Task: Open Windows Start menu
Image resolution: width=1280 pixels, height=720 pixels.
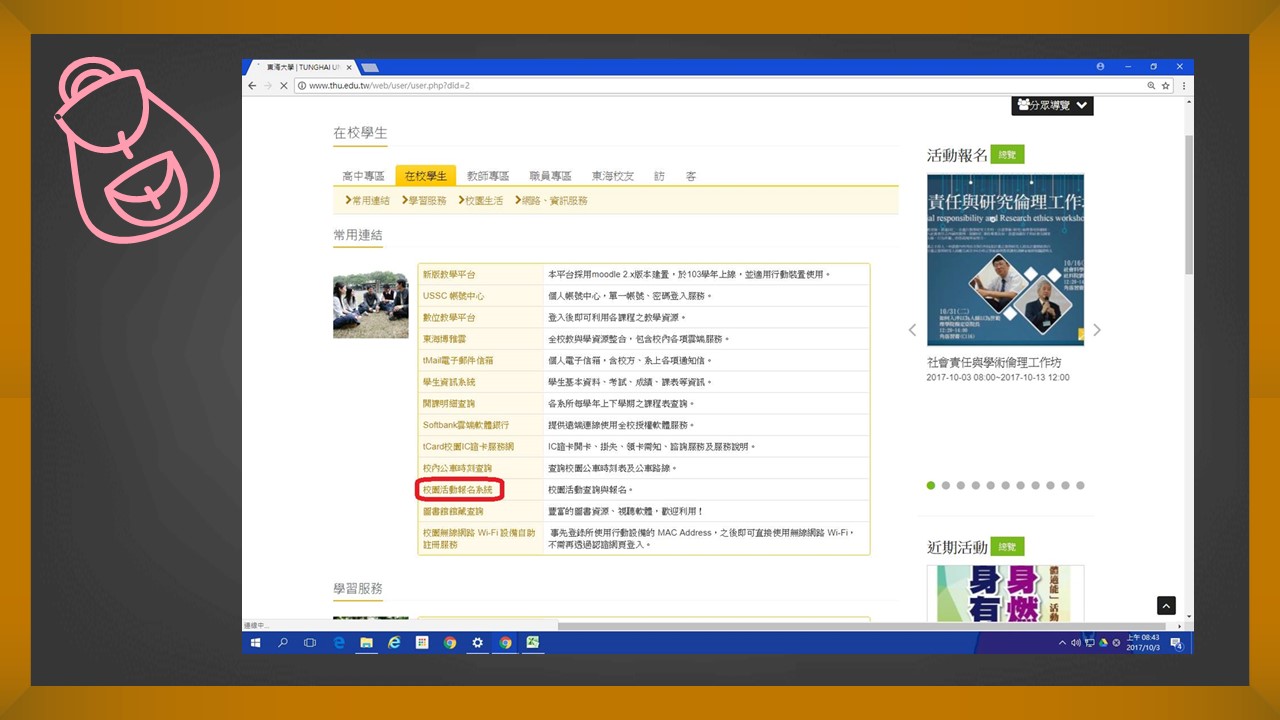Action: click(255, 643)
